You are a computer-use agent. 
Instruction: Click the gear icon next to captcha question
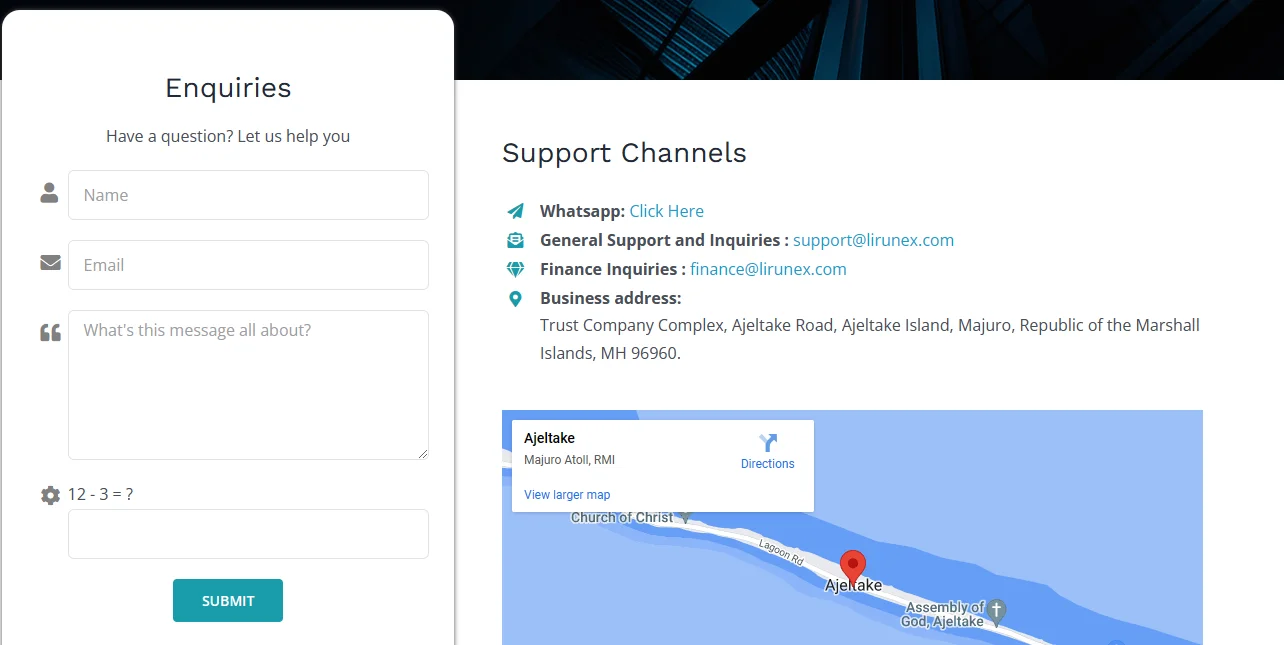coord(50,495)
